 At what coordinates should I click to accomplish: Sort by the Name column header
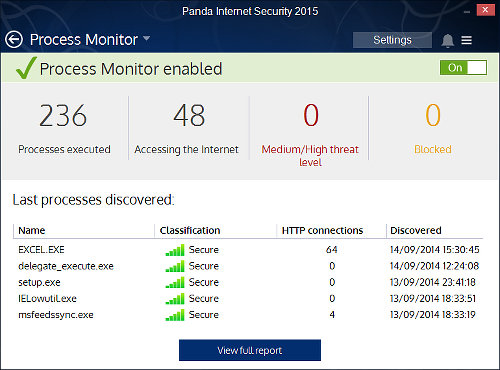[32, 230]
